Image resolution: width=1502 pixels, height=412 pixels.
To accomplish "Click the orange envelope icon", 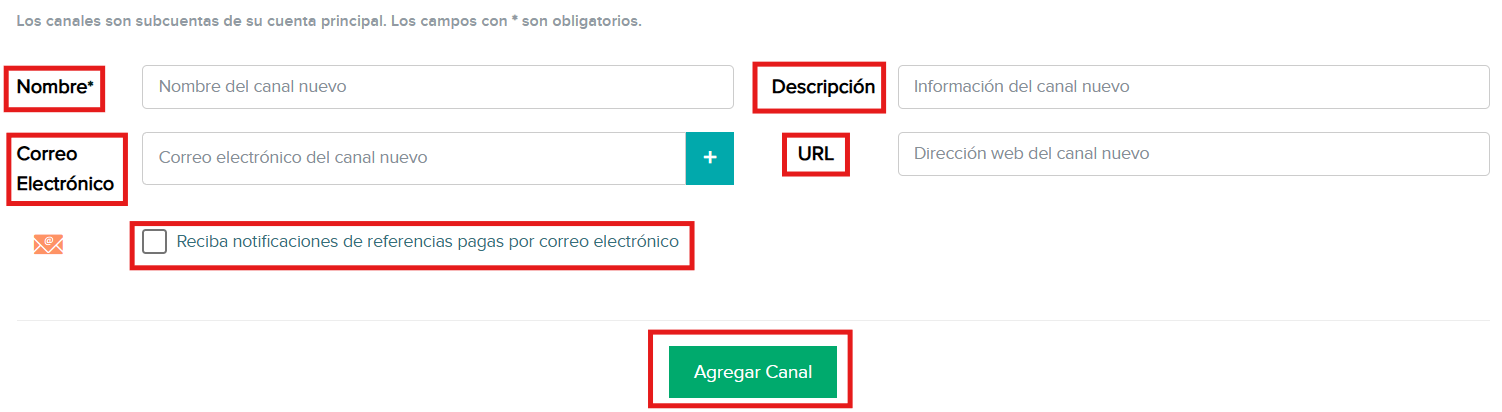I will coord(48,244).
